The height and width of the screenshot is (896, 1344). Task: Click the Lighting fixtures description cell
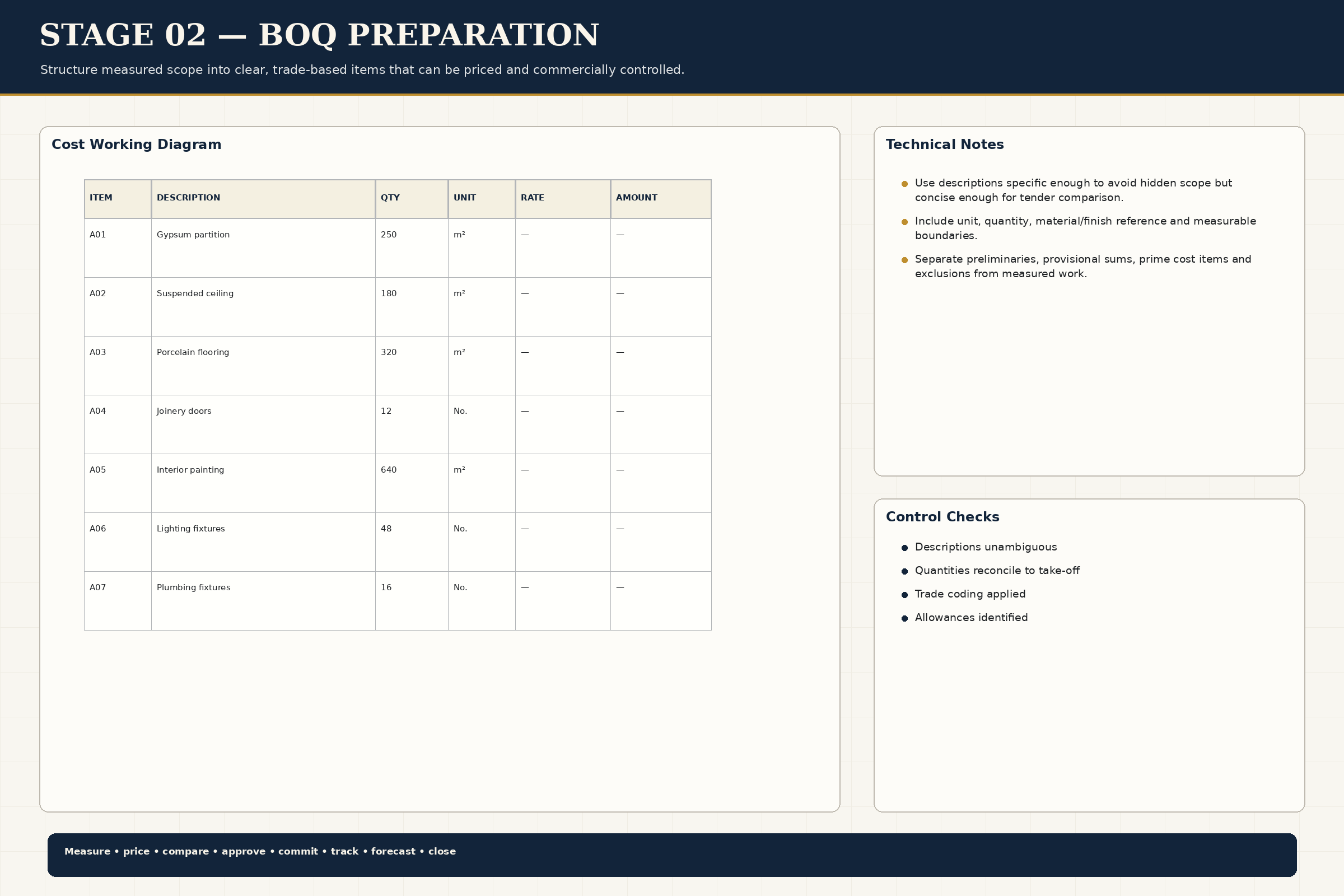coord(263,542)
